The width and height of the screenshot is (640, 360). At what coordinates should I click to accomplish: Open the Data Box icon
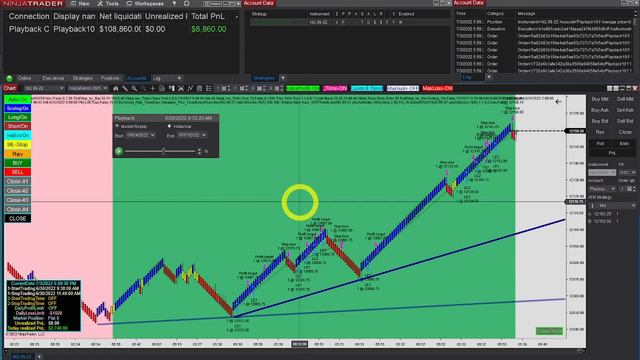[x=162, y=88]
